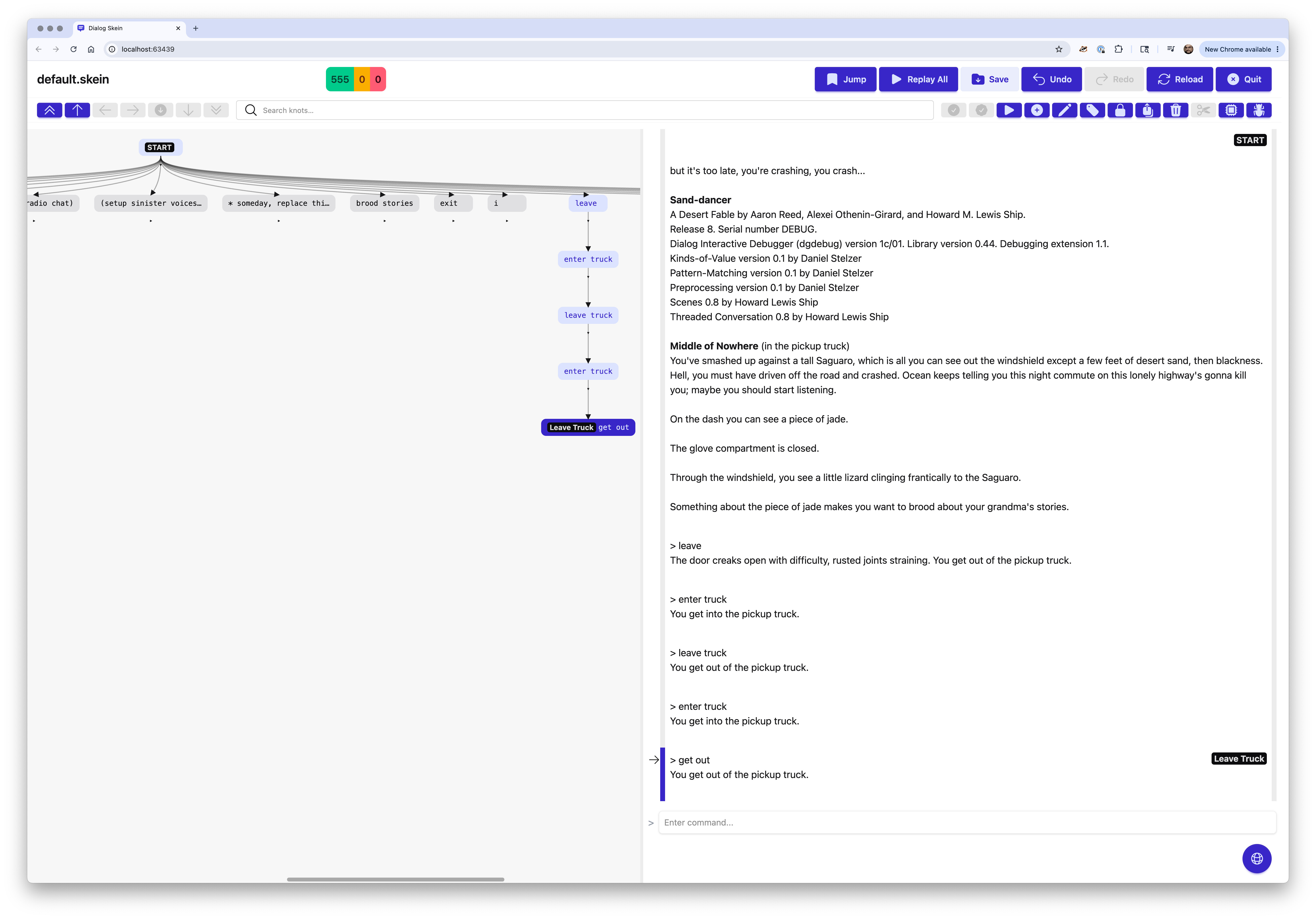Click the horizontal scrollbar under the knot tree

pos(396,880)
